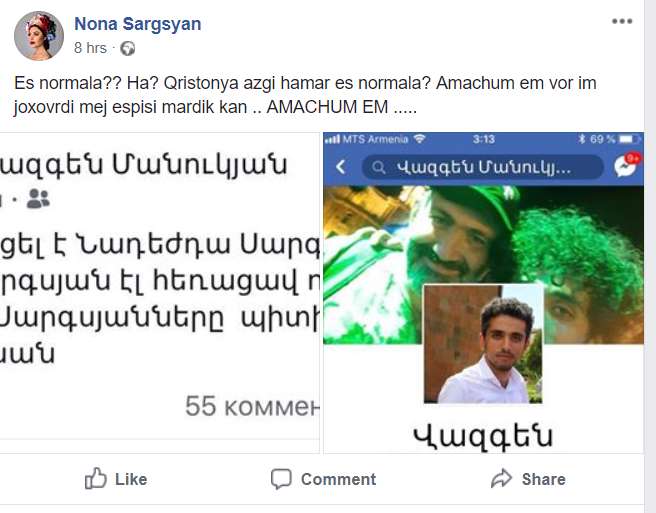Click the 55 comments count text

[x=252, y=406]
